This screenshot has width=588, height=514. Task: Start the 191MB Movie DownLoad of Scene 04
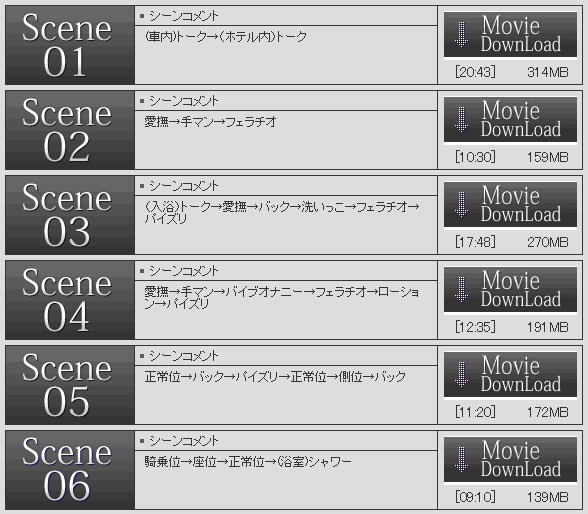point(510,291)
